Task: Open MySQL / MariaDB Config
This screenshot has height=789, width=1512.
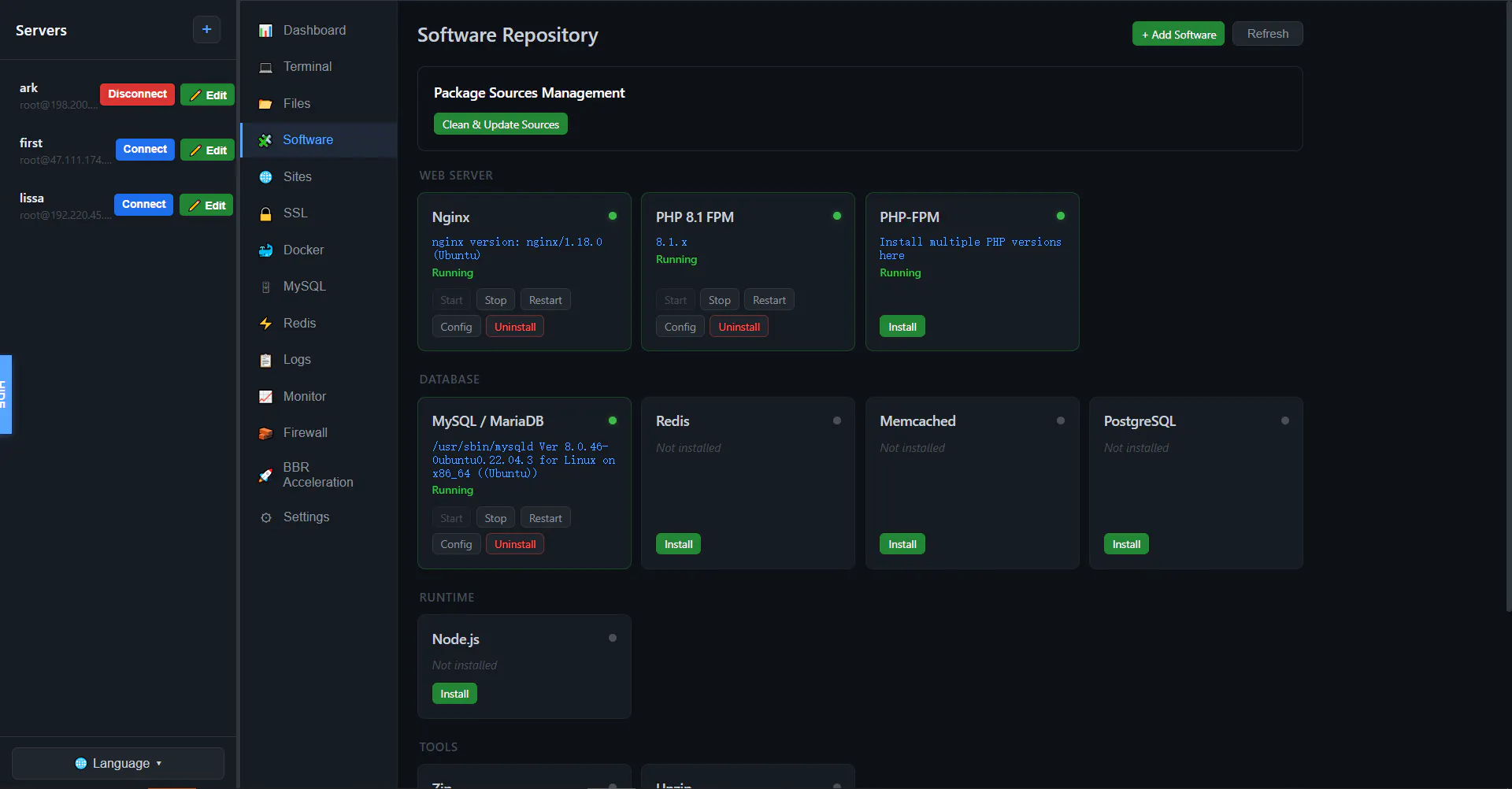Action: 456,544
